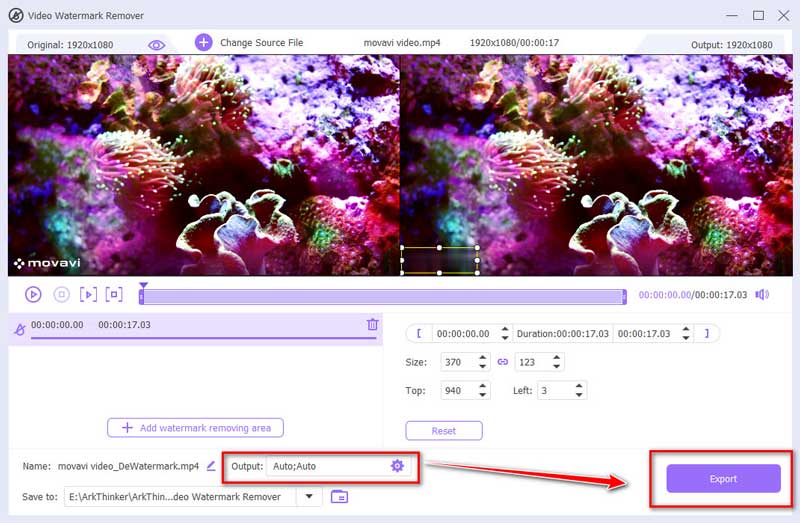Click the brush icon of the watermark segment
The image size is (800, 523).
[x=19, y=330]
